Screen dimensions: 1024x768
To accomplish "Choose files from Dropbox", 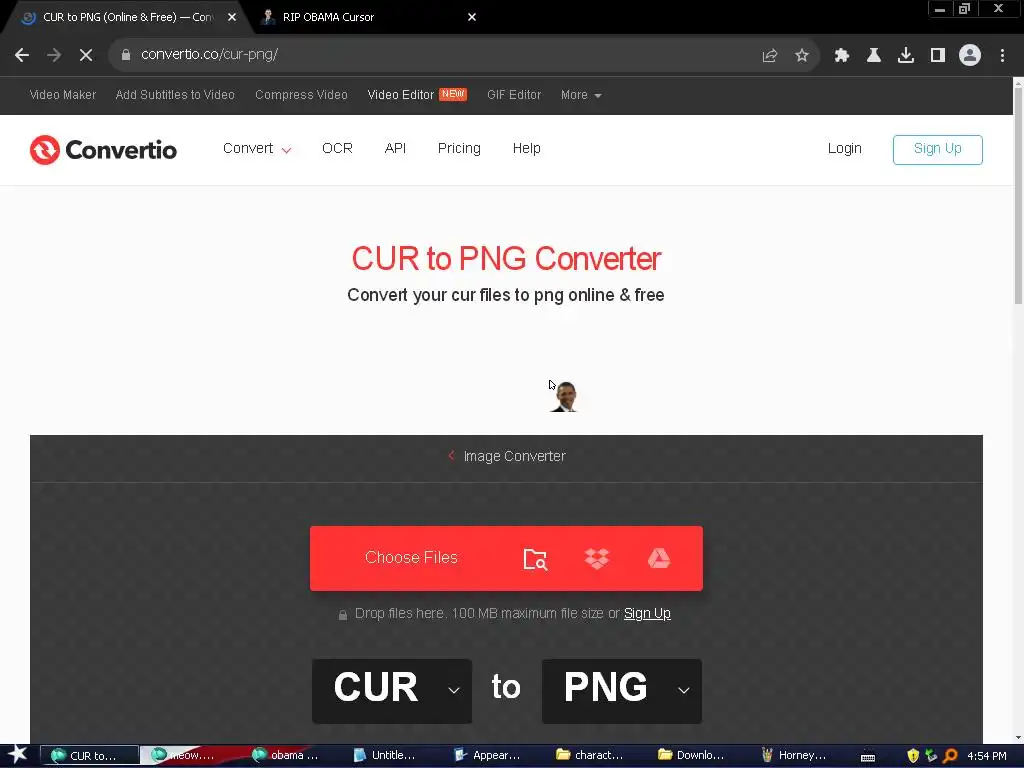I will (597, 559).
